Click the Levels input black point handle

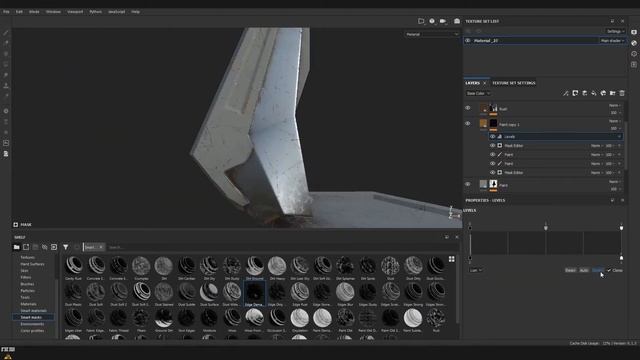[x=470, y=227]
